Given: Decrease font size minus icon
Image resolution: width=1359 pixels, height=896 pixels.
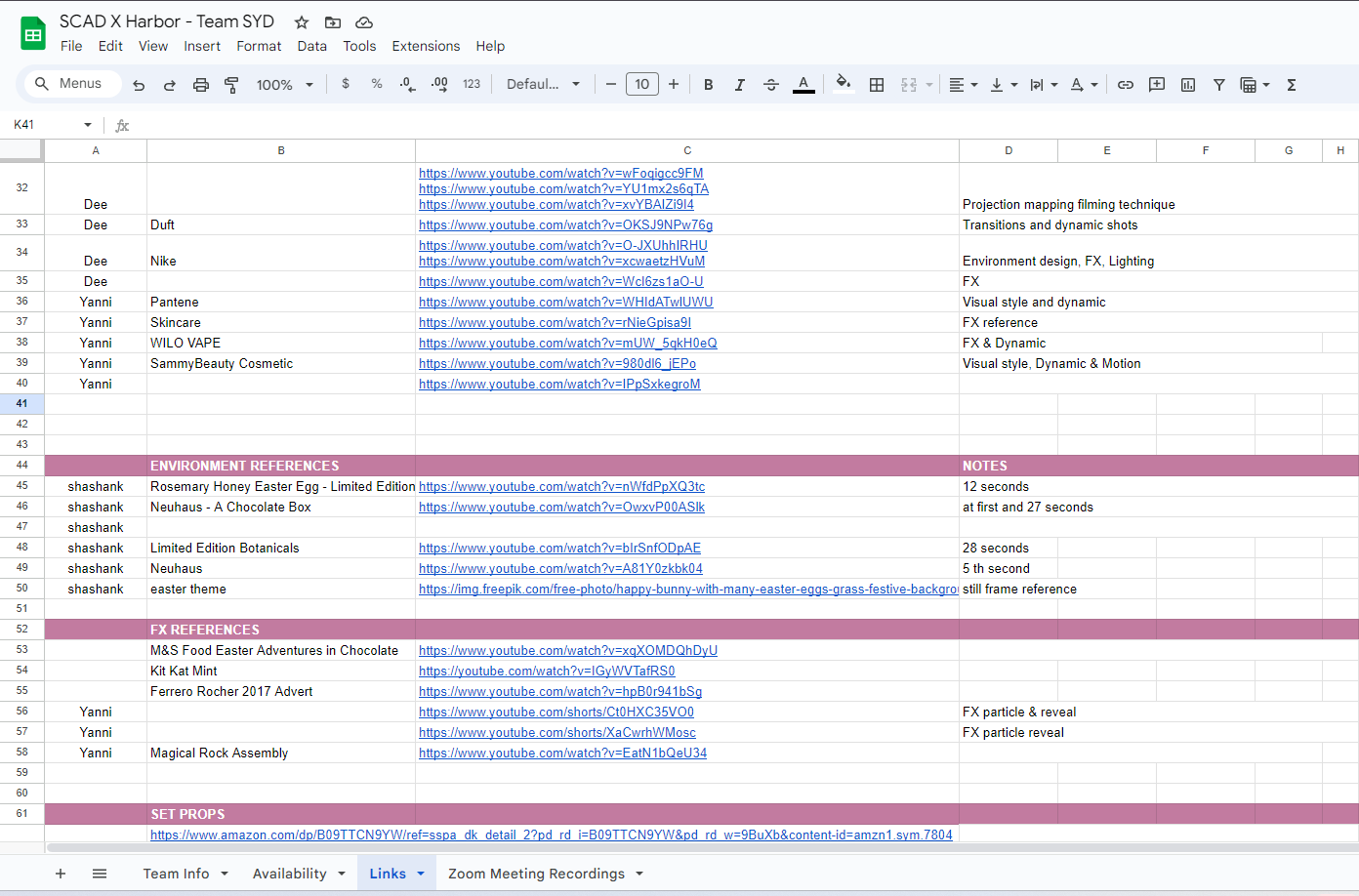Looking at the screenshot, I should [x=611, y=84].
